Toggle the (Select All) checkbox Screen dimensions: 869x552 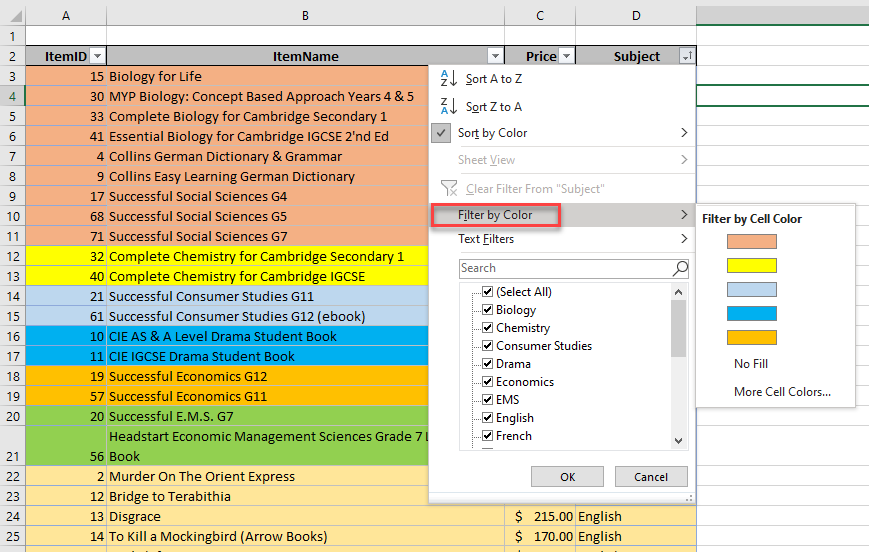[x=487, y=292]
